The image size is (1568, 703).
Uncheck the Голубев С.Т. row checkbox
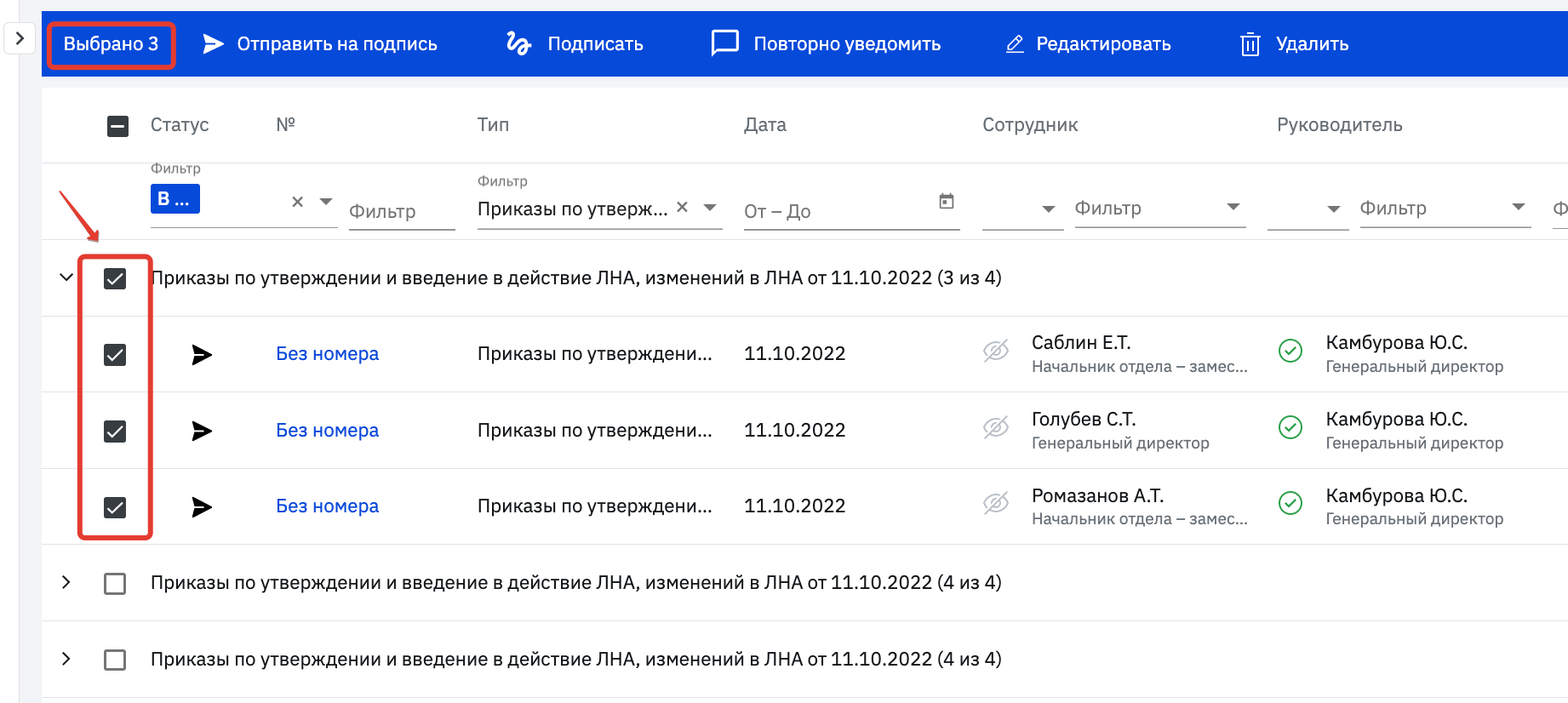pyautogui.click(x=115, y=432)
